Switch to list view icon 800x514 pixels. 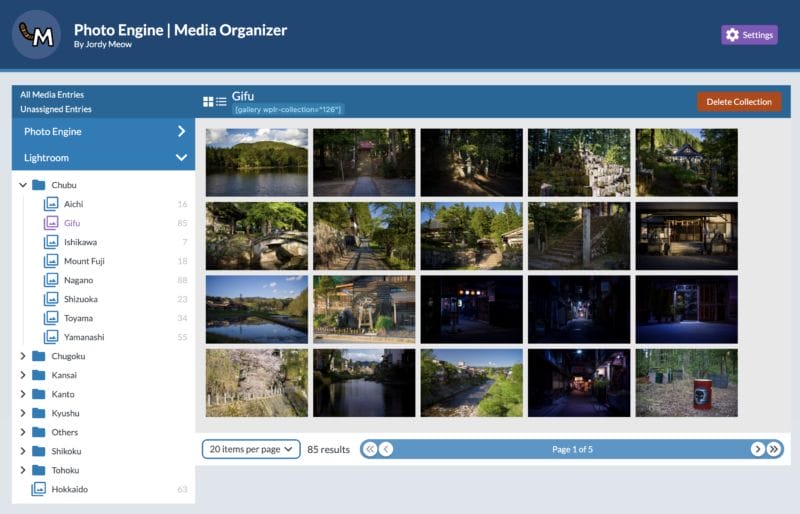(221, 102)
